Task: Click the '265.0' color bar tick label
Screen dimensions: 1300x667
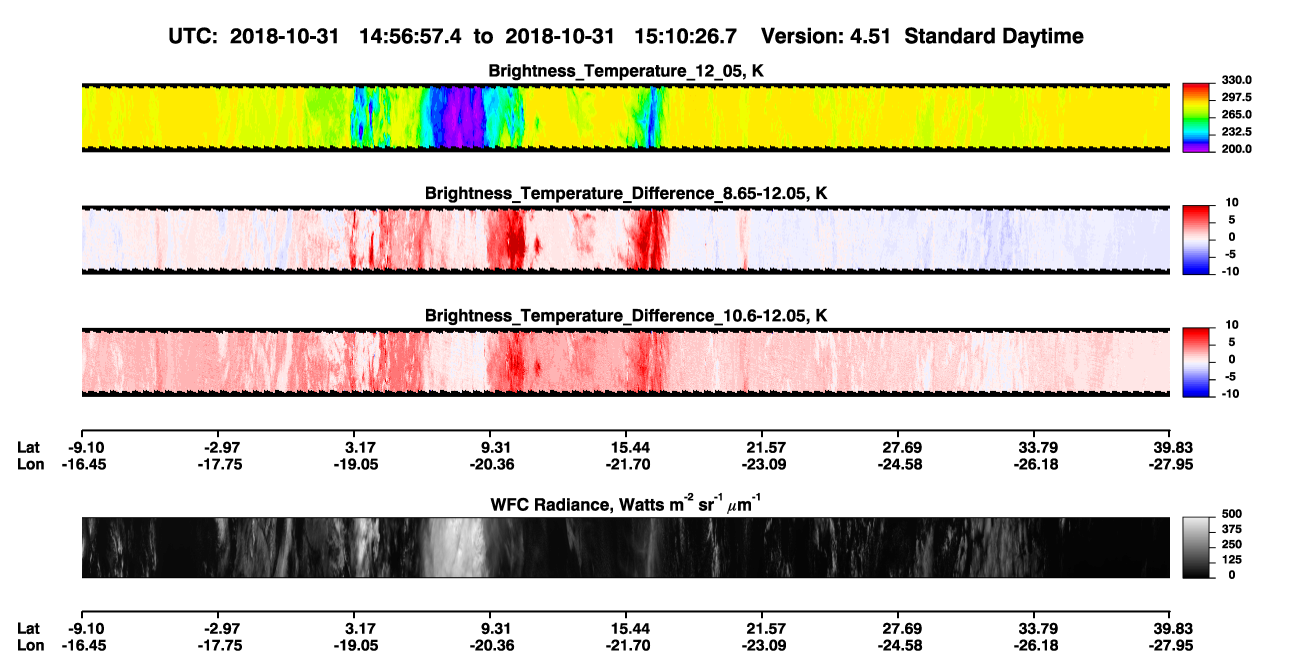Action: click(x=1235, y=114)
